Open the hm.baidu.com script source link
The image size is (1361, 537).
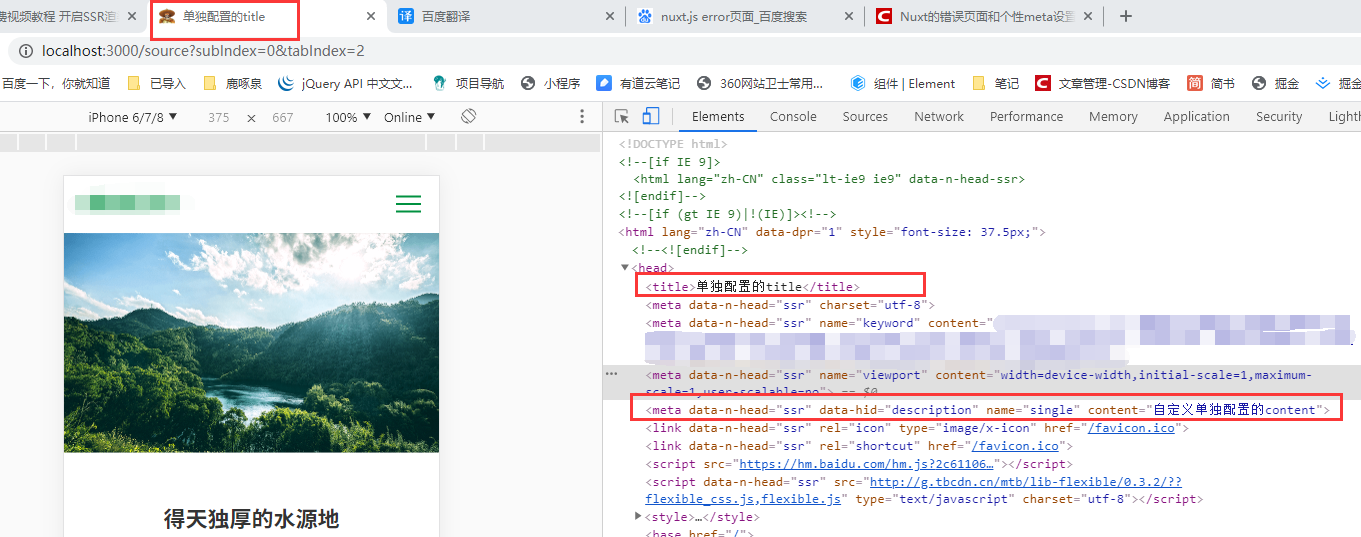click(865, 464)
